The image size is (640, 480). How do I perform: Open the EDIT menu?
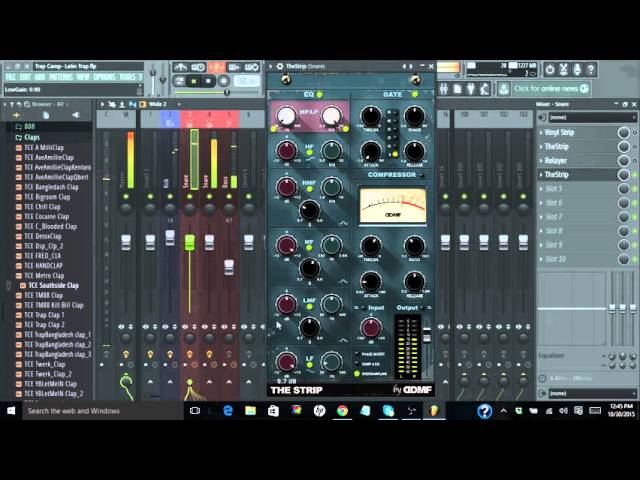[x=25, y=77]
